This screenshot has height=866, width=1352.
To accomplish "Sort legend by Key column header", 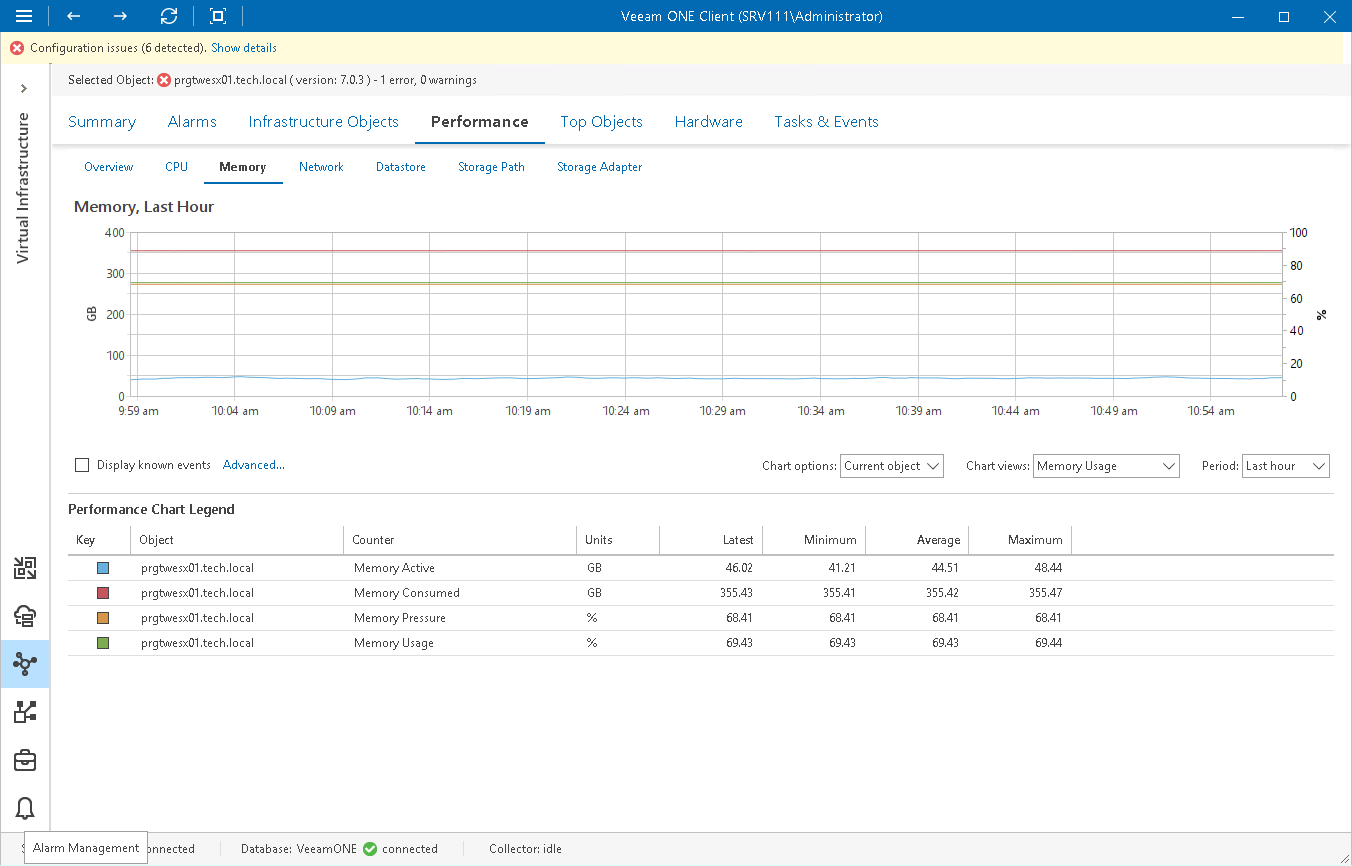I will [x=99, y=540].
